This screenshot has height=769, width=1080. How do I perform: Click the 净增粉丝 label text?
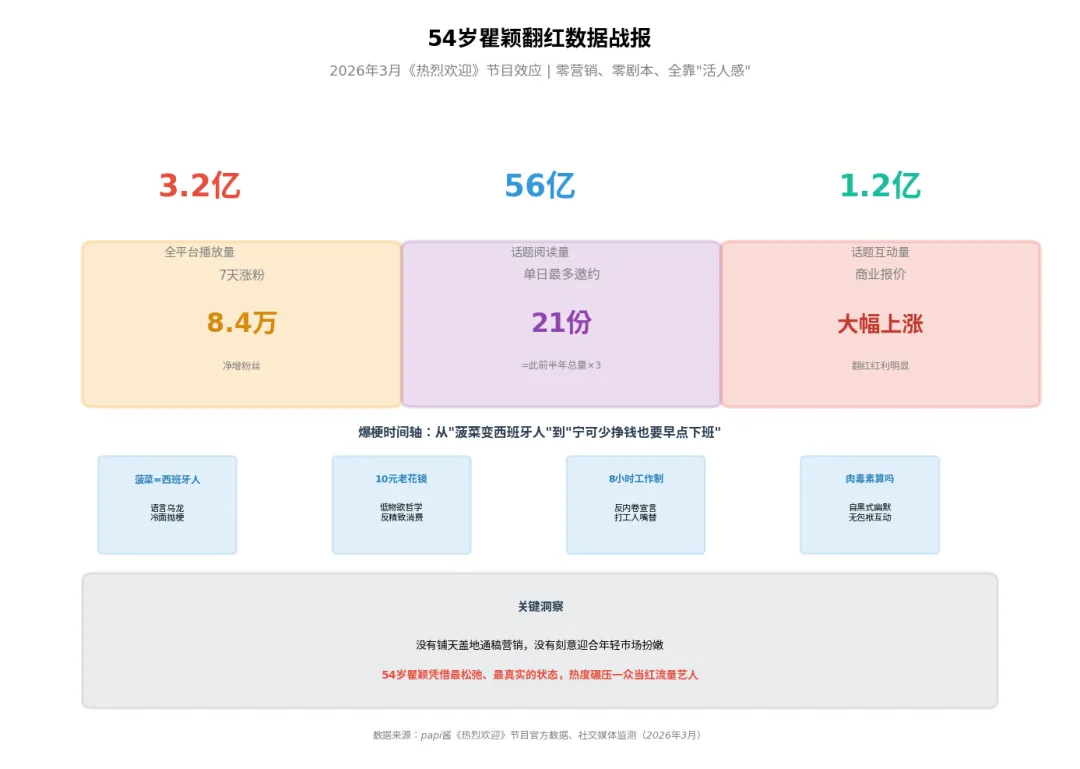click(x=240, y=363)
